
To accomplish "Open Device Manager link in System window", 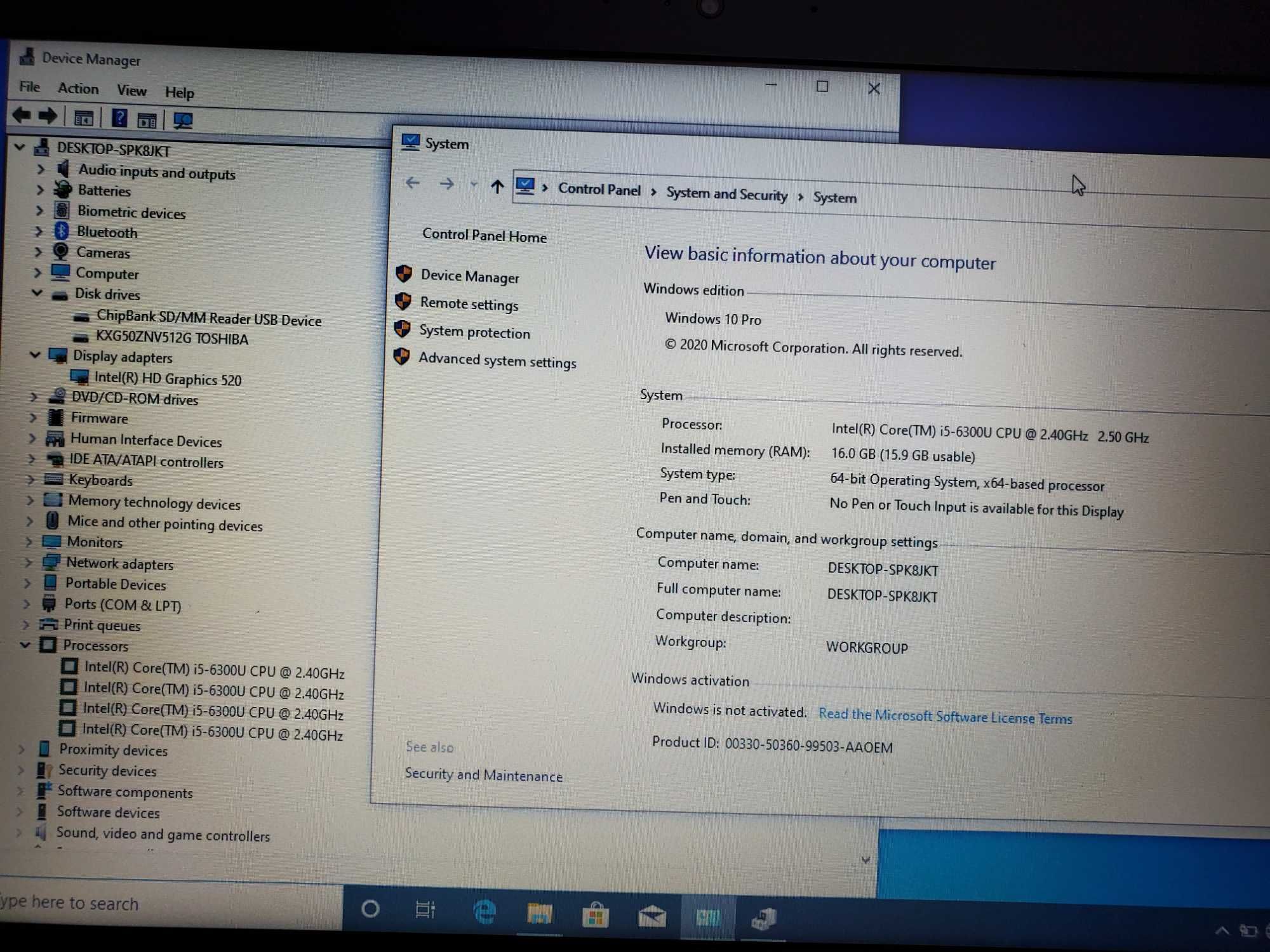I will pos(470,276).
